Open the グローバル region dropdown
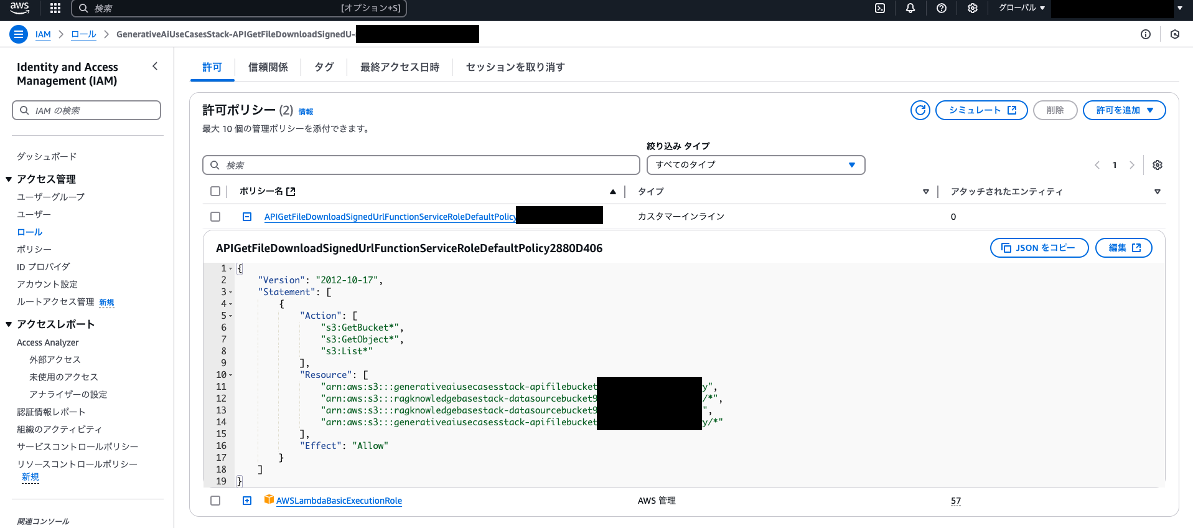 tap(1021, 8)
